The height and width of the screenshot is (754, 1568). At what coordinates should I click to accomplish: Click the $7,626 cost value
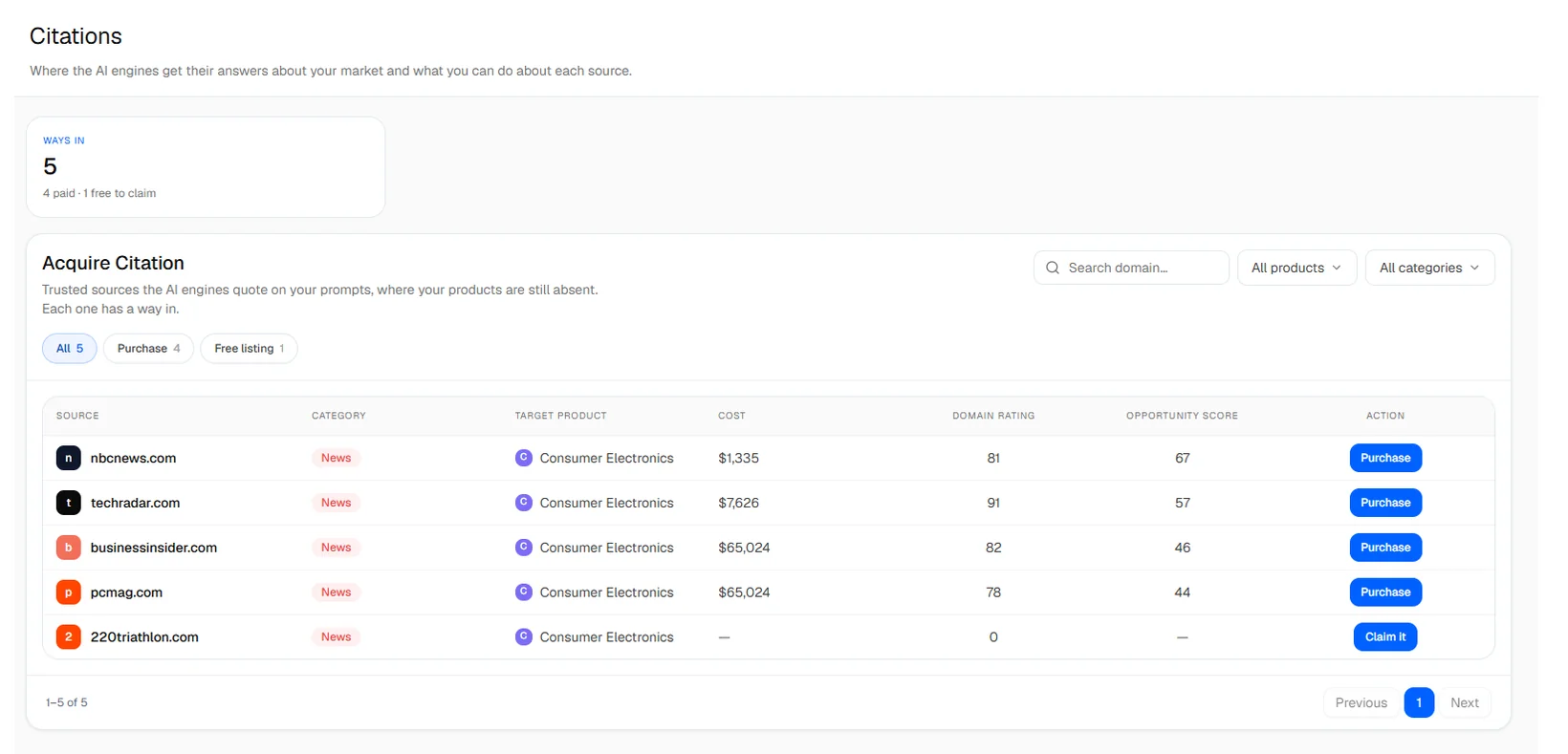(x=738, y=503)
